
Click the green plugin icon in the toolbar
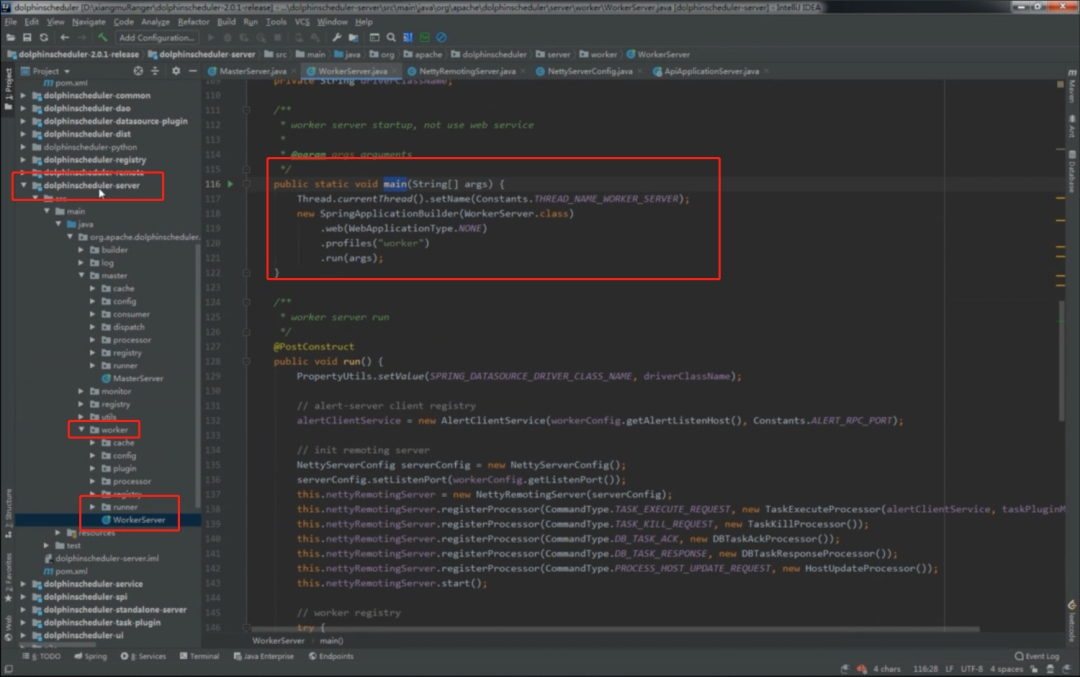coord(424,37)
